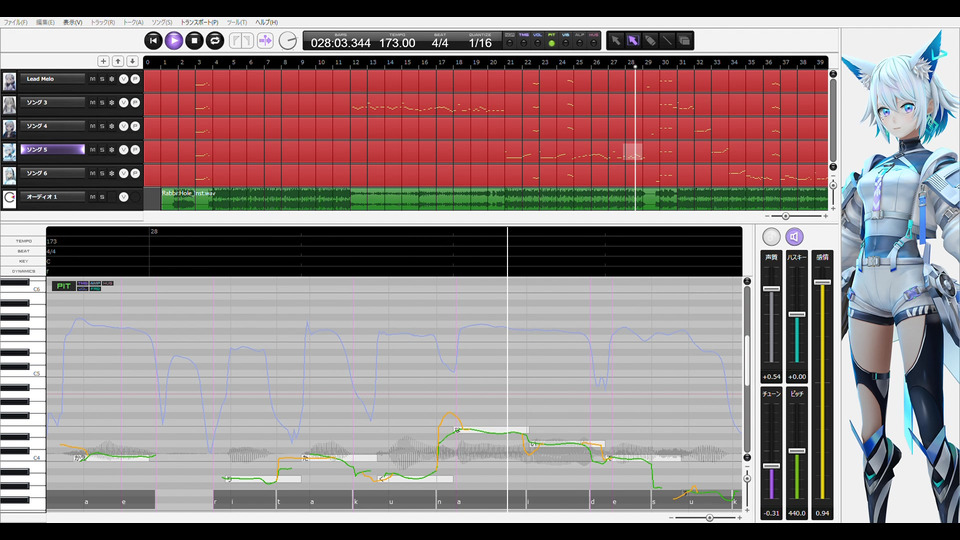Select the line drawing tool
This screenshot has width=960, height=540.
pyautogui.click(x=667, y=41)
